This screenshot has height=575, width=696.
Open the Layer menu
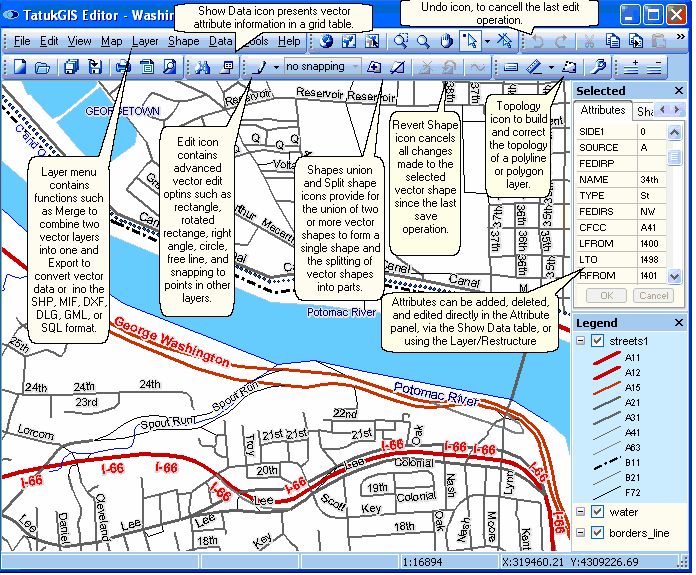point(145,41)
